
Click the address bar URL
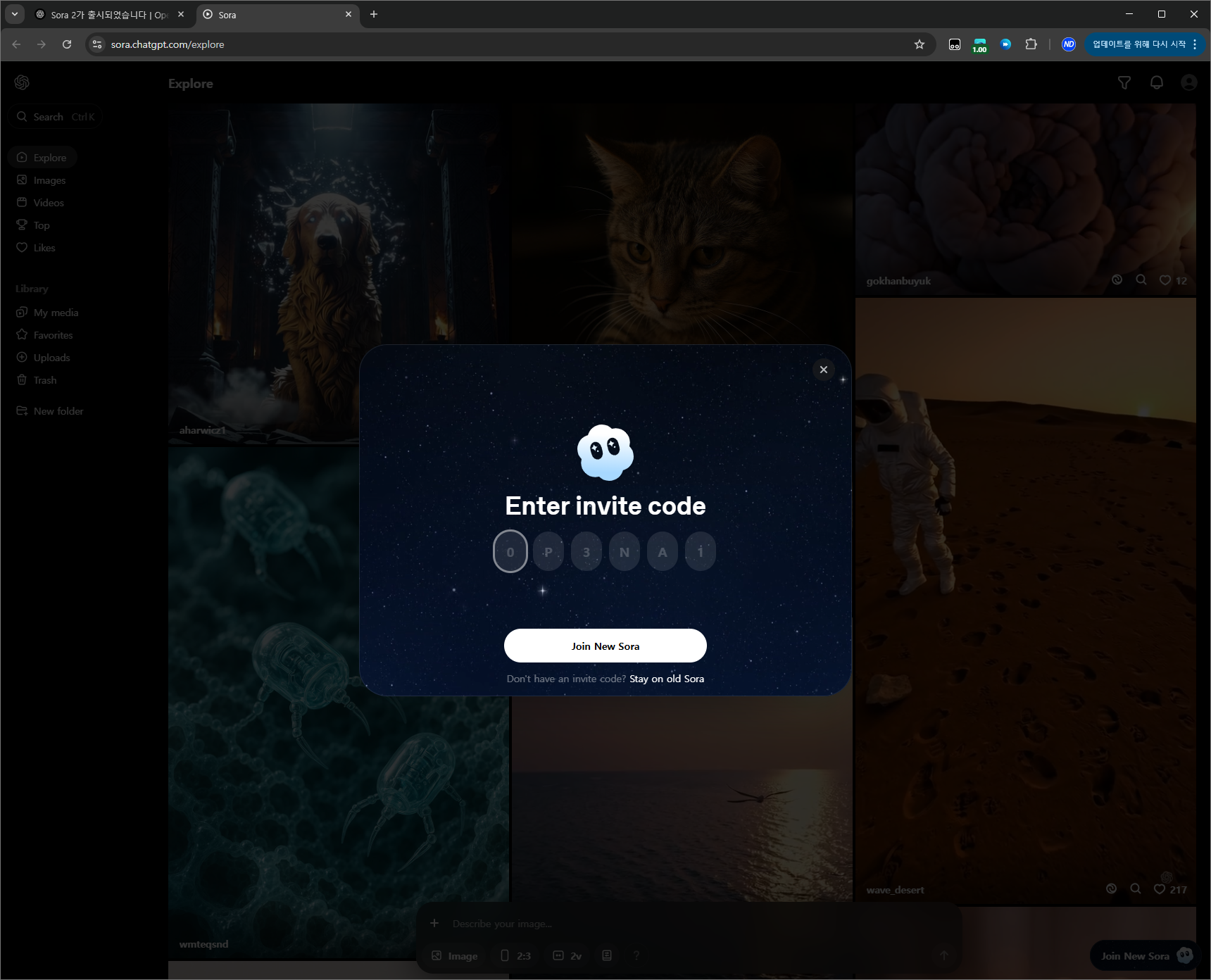coord(168,44)
